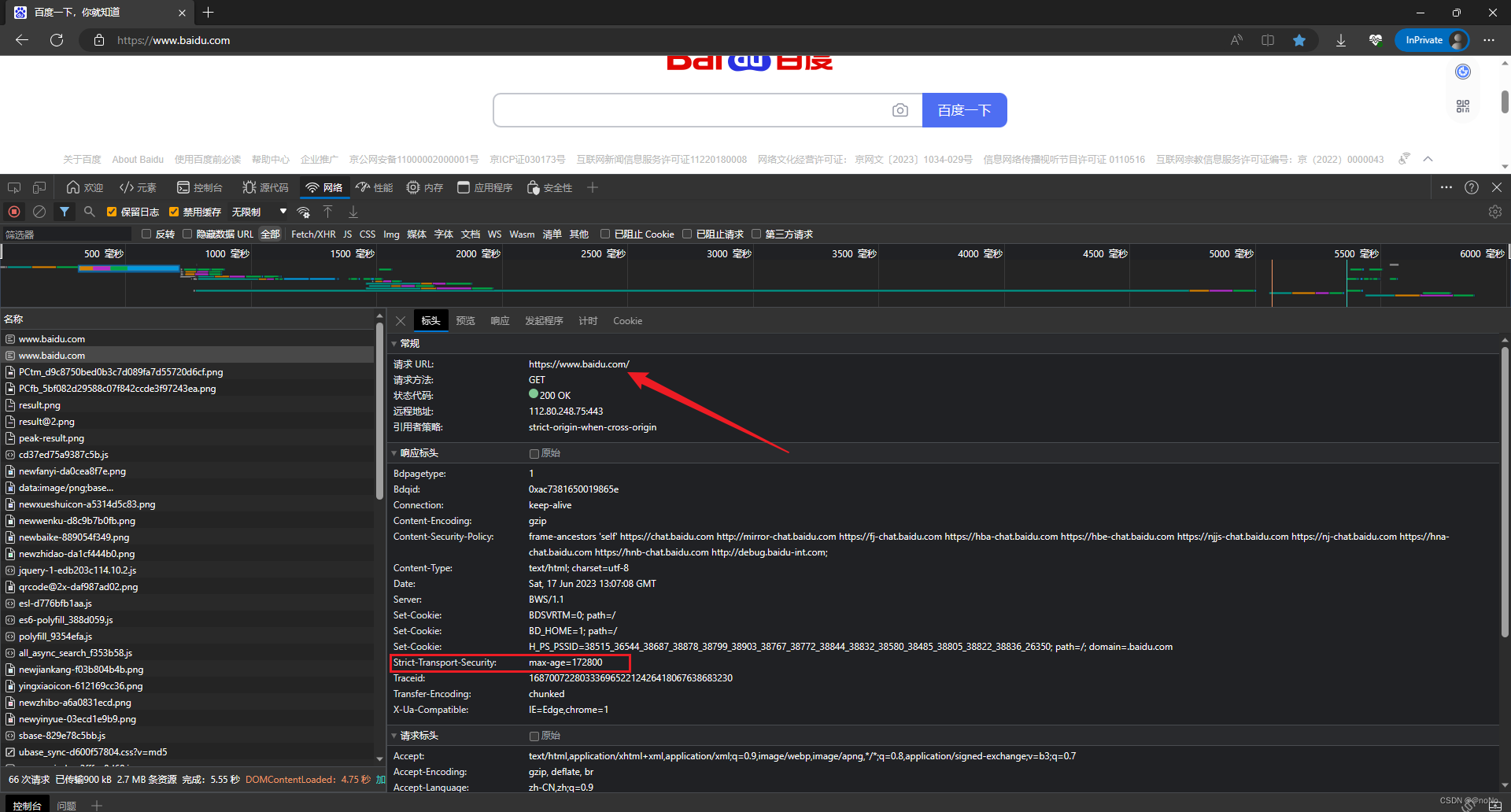Image resolution: width=1511 pixels, height=812 pixels.
Task: Open browser essentials heart icon
Action: (x=1376, y=40)
